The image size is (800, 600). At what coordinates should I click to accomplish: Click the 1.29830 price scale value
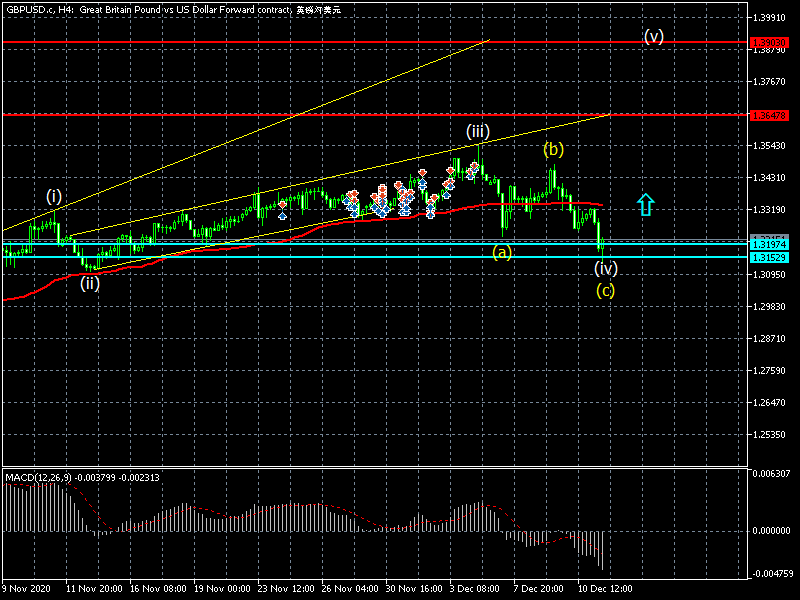769,307
